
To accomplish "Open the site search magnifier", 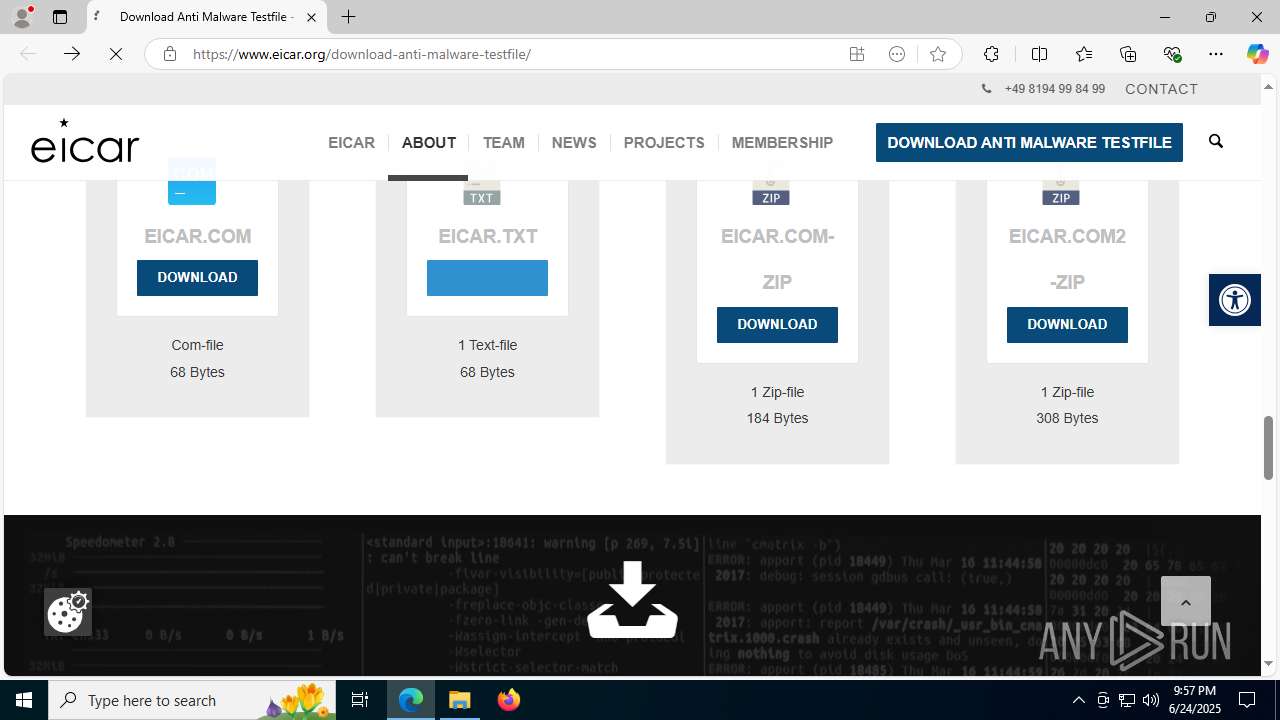I will tap(1216, 141).
